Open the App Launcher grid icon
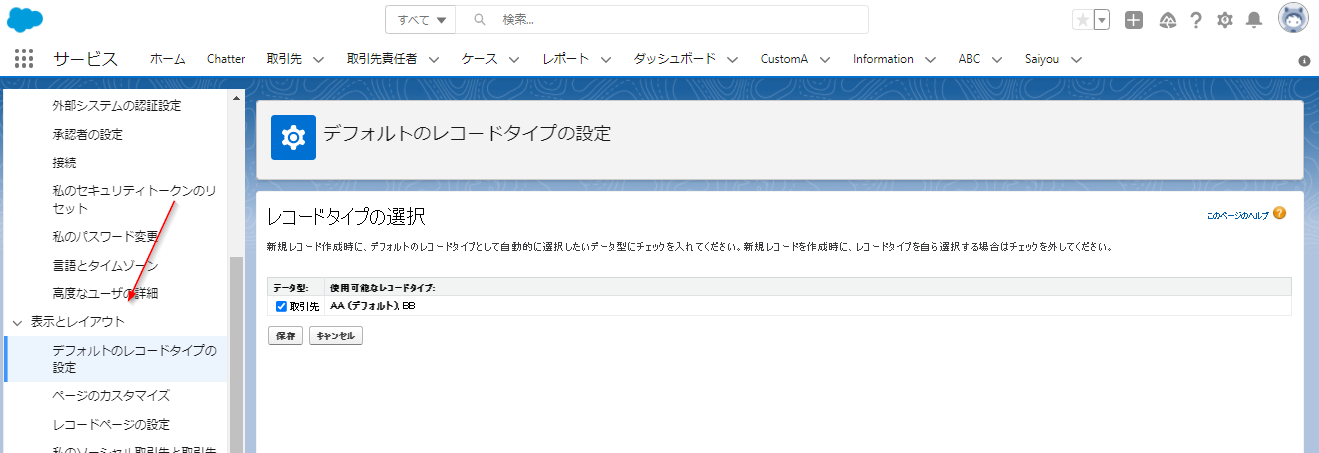This screenshot has width=1319, height=453. (x=24, y=59)
